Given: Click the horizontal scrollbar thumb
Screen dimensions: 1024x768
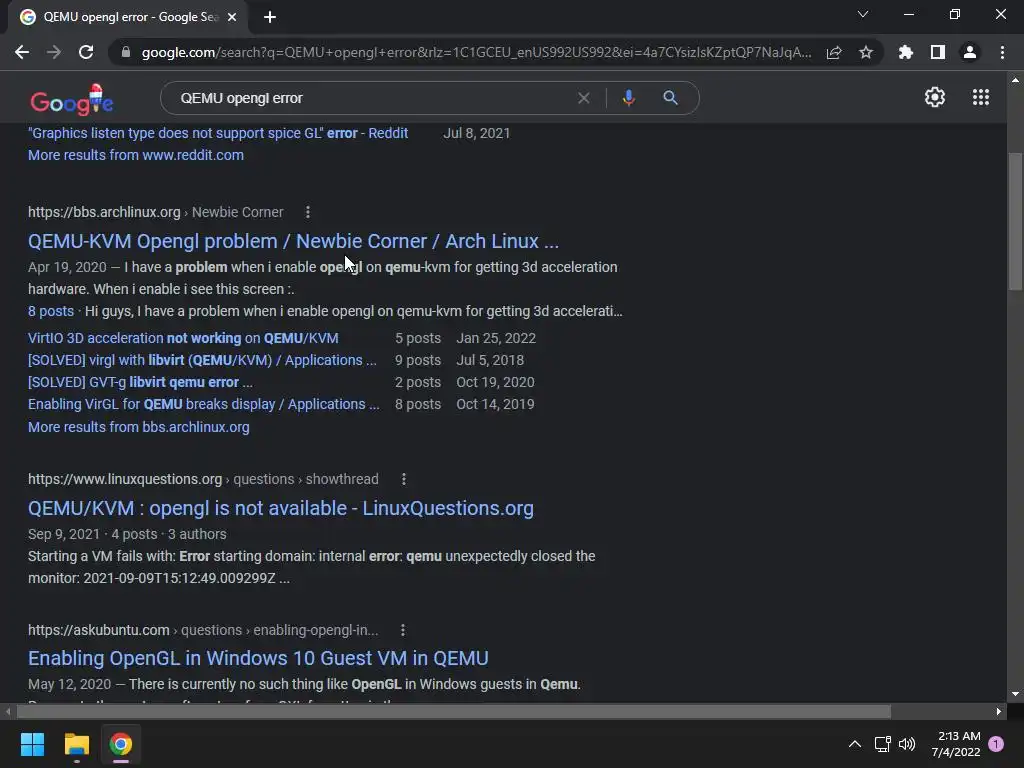Looking at the screenshot, I should click(x=453, y=711).
